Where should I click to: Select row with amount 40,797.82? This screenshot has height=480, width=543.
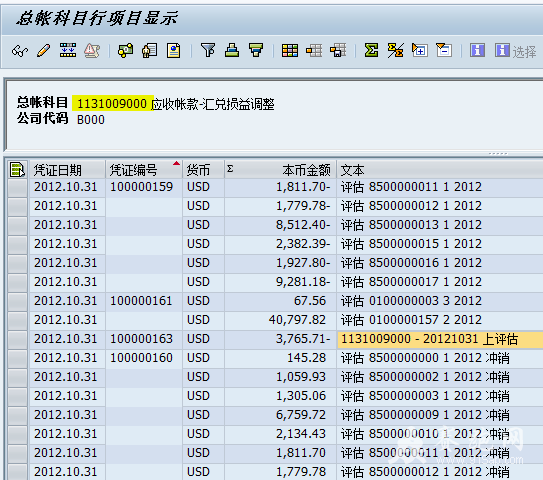pos(18,320)
